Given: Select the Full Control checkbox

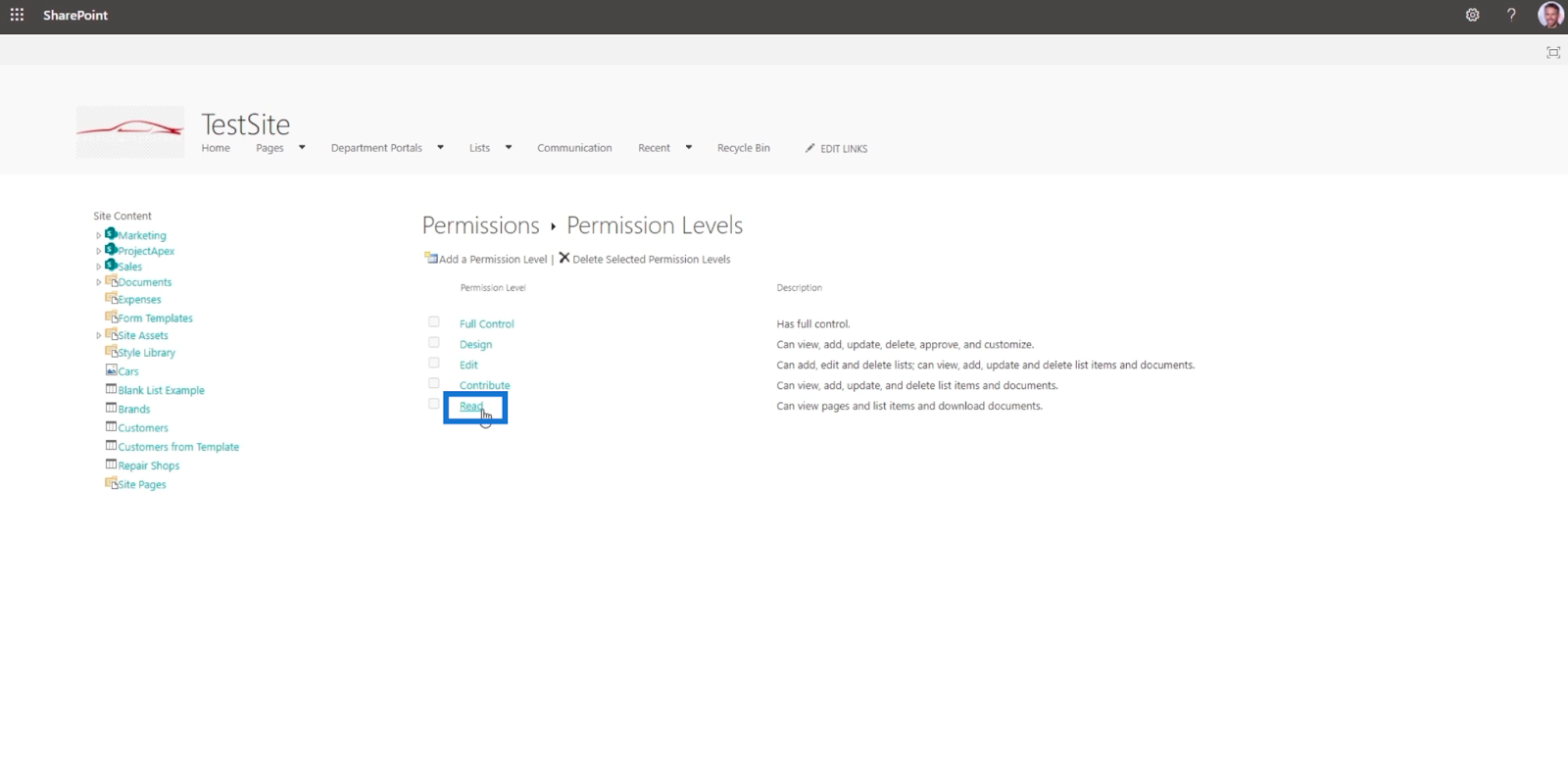Looking at the screenshot, I should (x=433, y=321).
